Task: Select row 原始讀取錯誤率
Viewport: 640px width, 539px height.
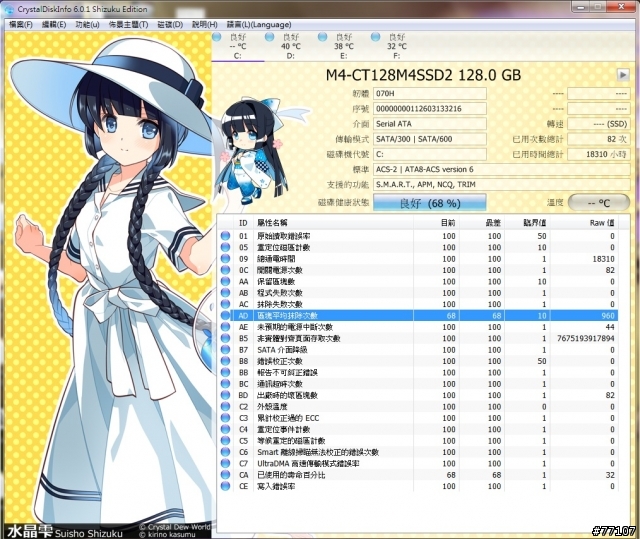Action: pos(418,236)
